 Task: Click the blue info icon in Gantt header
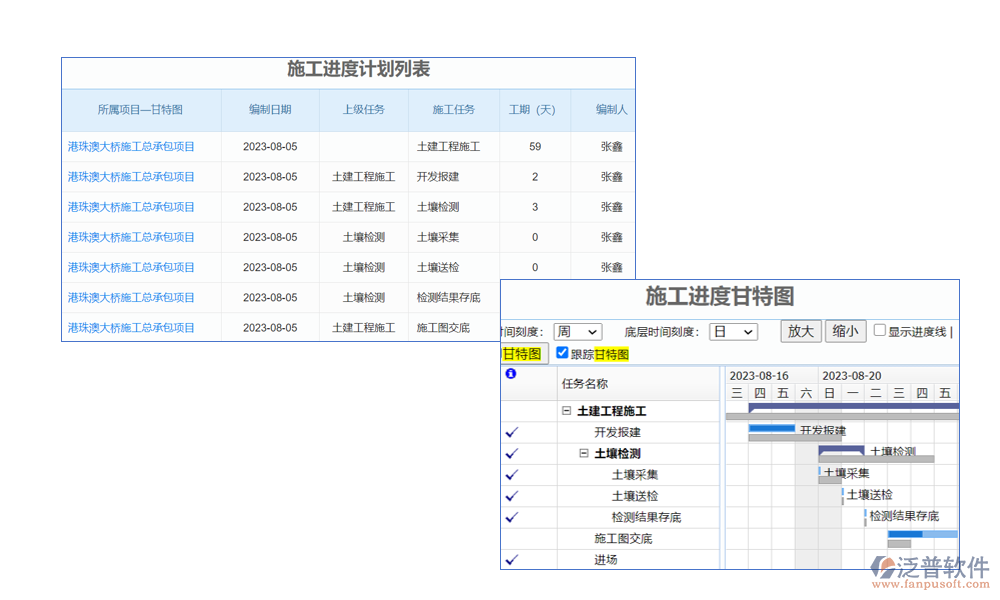pos(511,374)
